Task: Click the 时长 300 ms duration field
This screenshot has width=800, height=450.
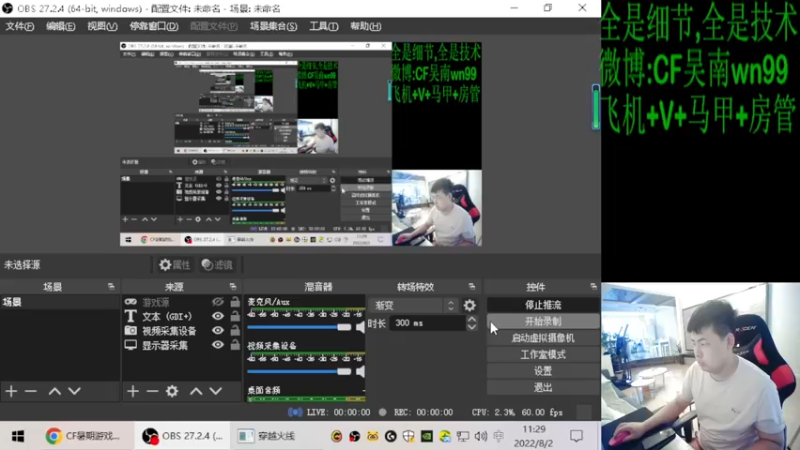Action: (x=428, y=323)
